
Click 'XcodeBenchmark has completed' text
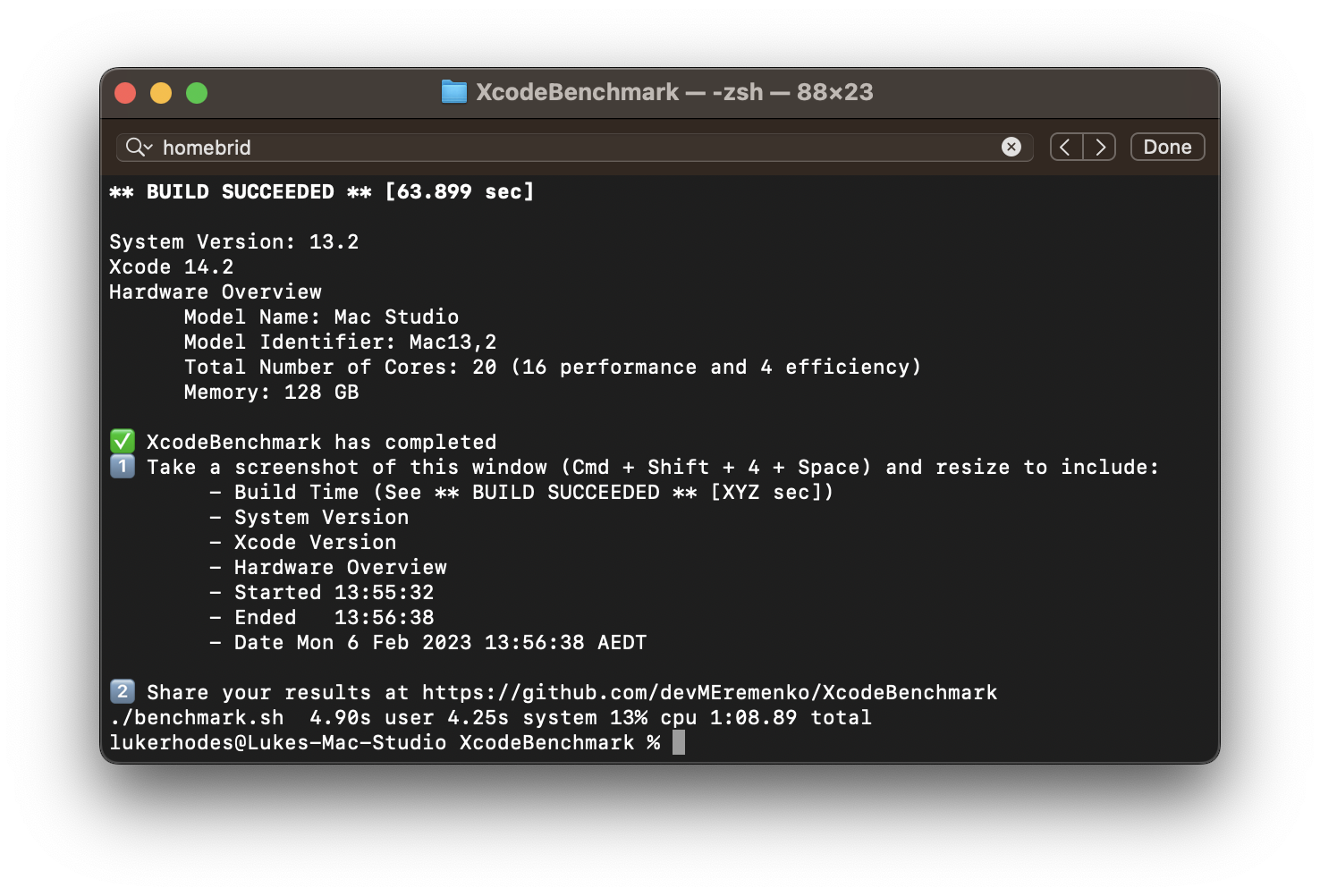[x=321, y=442]
